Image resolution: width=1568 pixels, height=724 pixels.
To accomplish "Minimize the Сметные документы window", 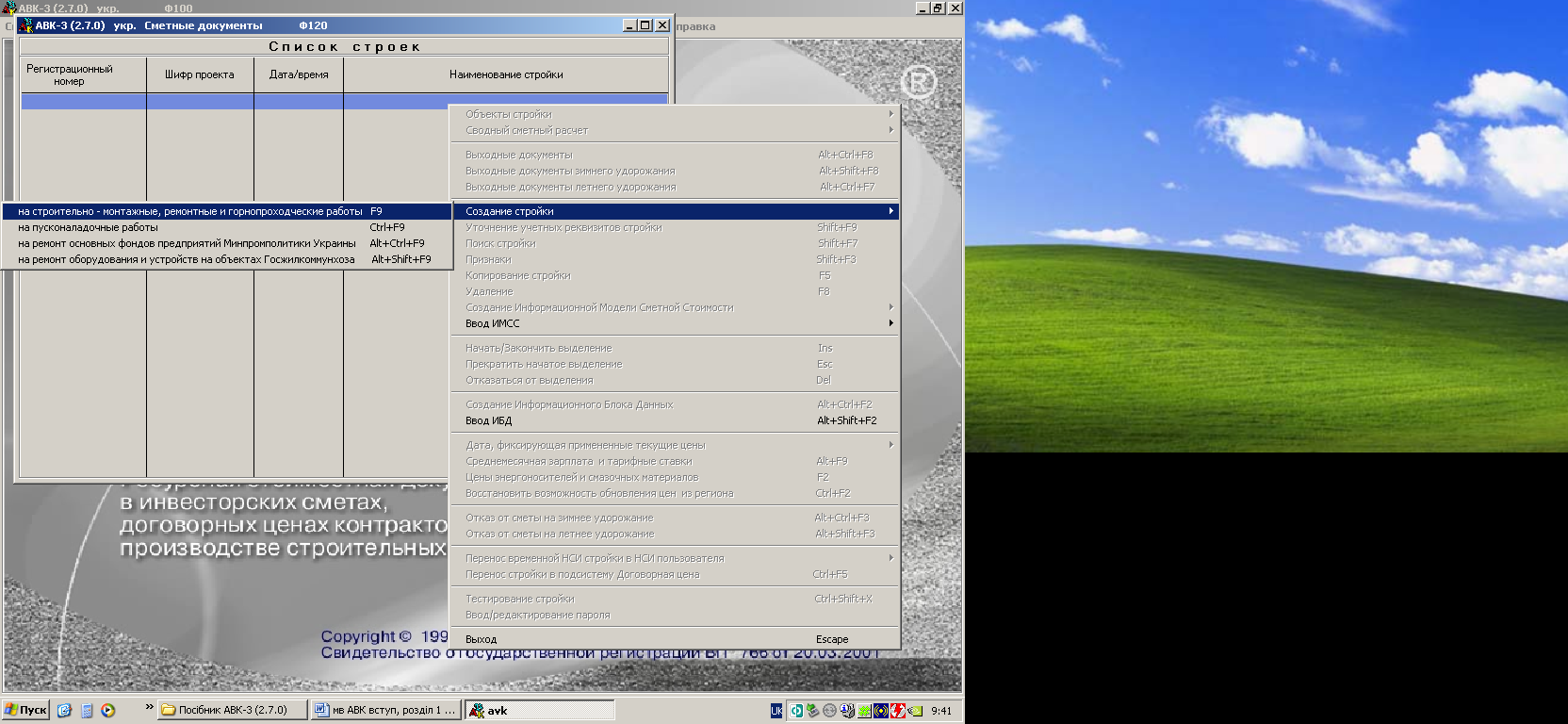I will pyautogui.click(x=629, y=25).
